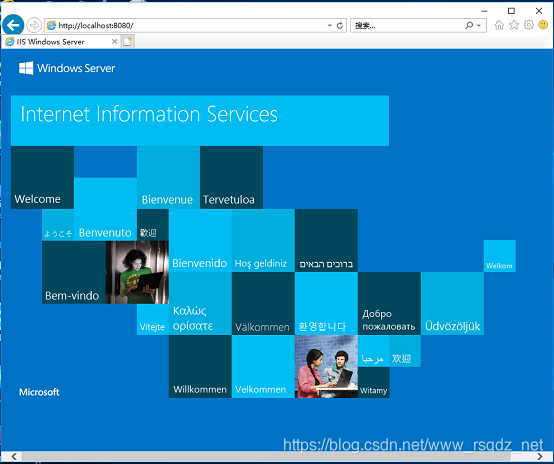This screenshot has width=554, height=464.
Task: Minimize the browser window
Action: click(x=484, y=11)
